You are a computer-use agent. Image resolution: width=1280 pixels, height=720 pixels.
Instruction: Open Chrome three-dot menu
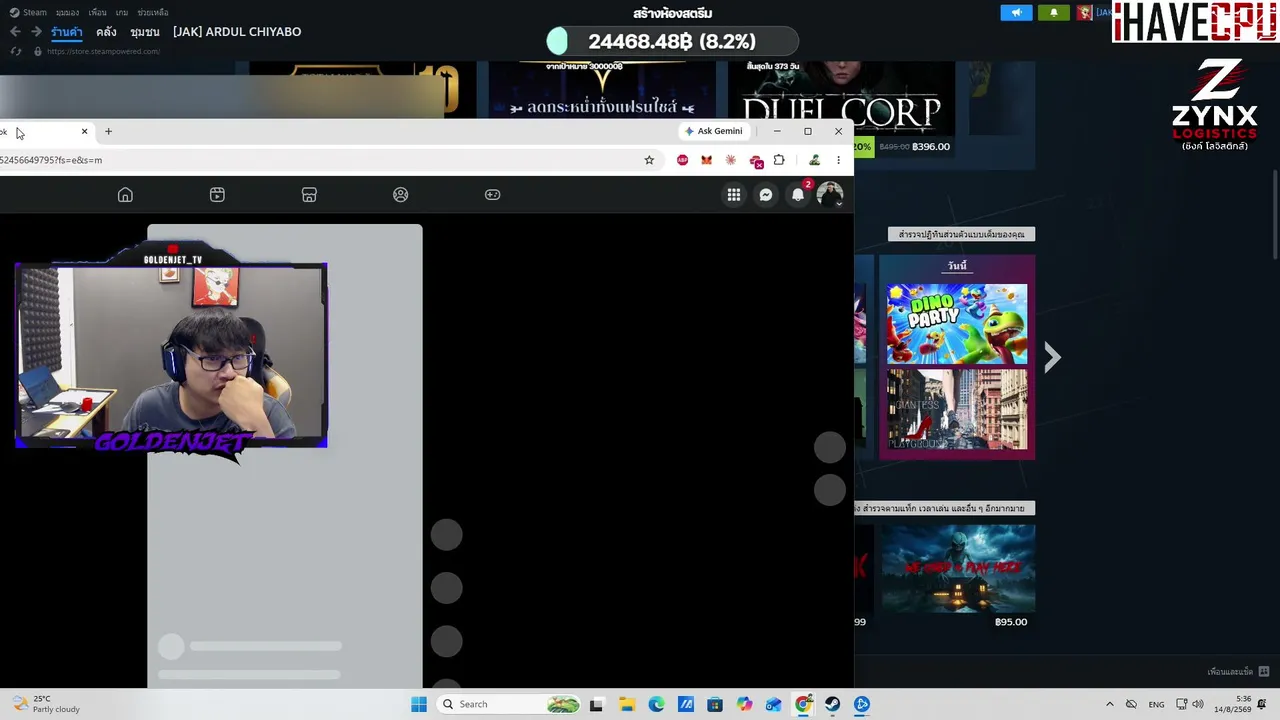click(838, 160)
